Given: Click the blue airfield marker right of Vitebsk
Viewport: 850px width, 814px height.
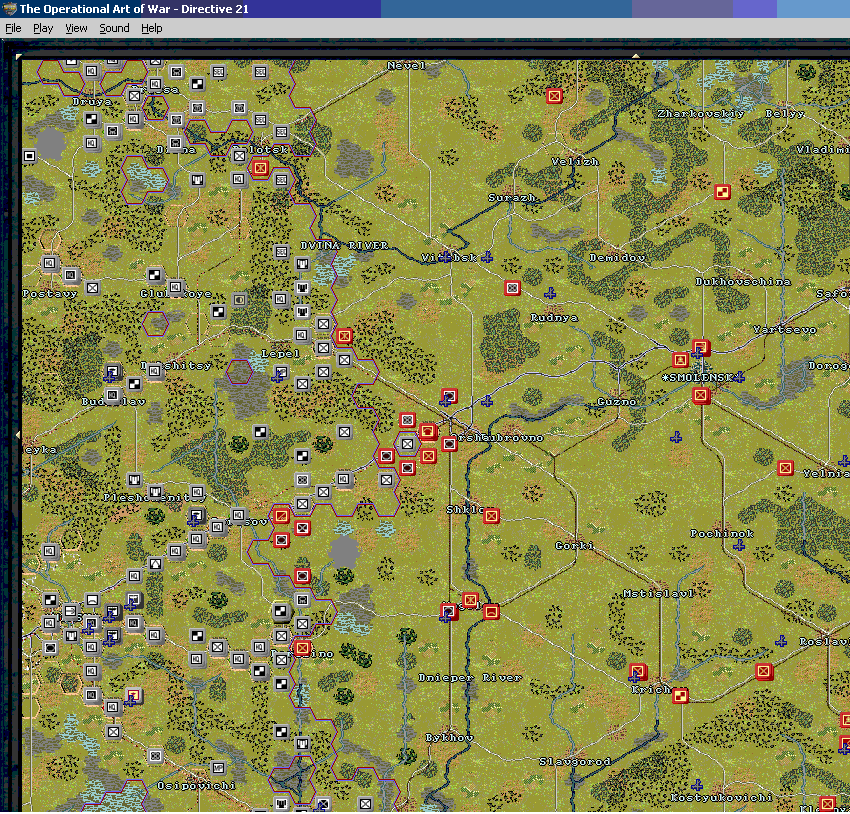Looking at the screenshot, I should pos(487,257).
